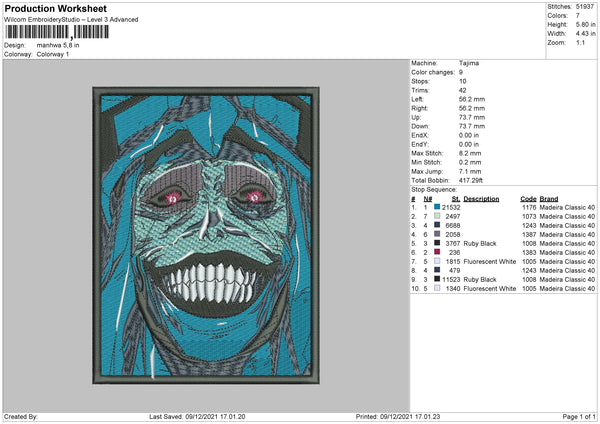The width and height of the screenshot is (600, 424).
Task: Click the Total Bobbin value '417.29ft'
Action: [x=471, y=180]
